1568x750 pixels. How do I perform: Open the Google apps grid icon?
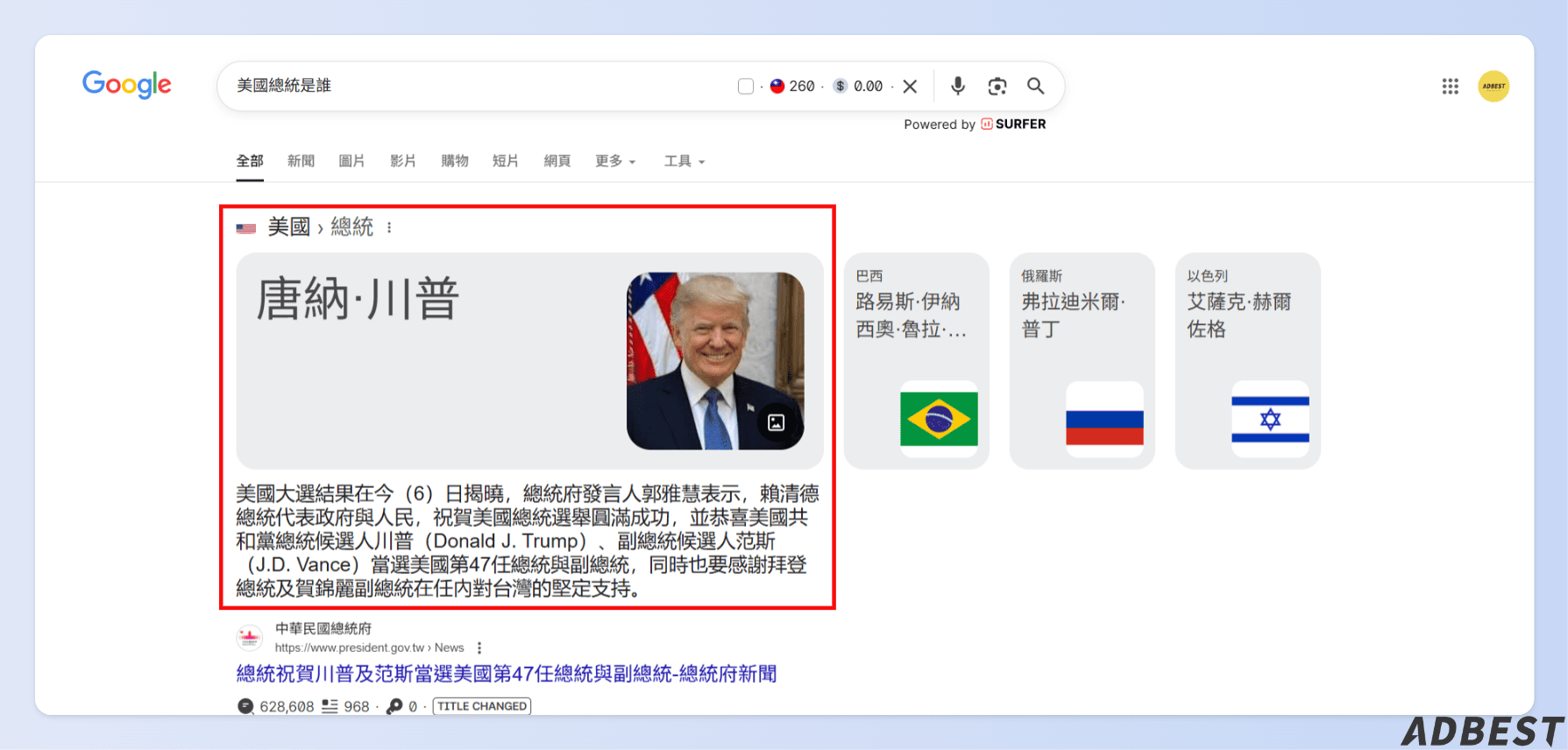coord(1451,86)
